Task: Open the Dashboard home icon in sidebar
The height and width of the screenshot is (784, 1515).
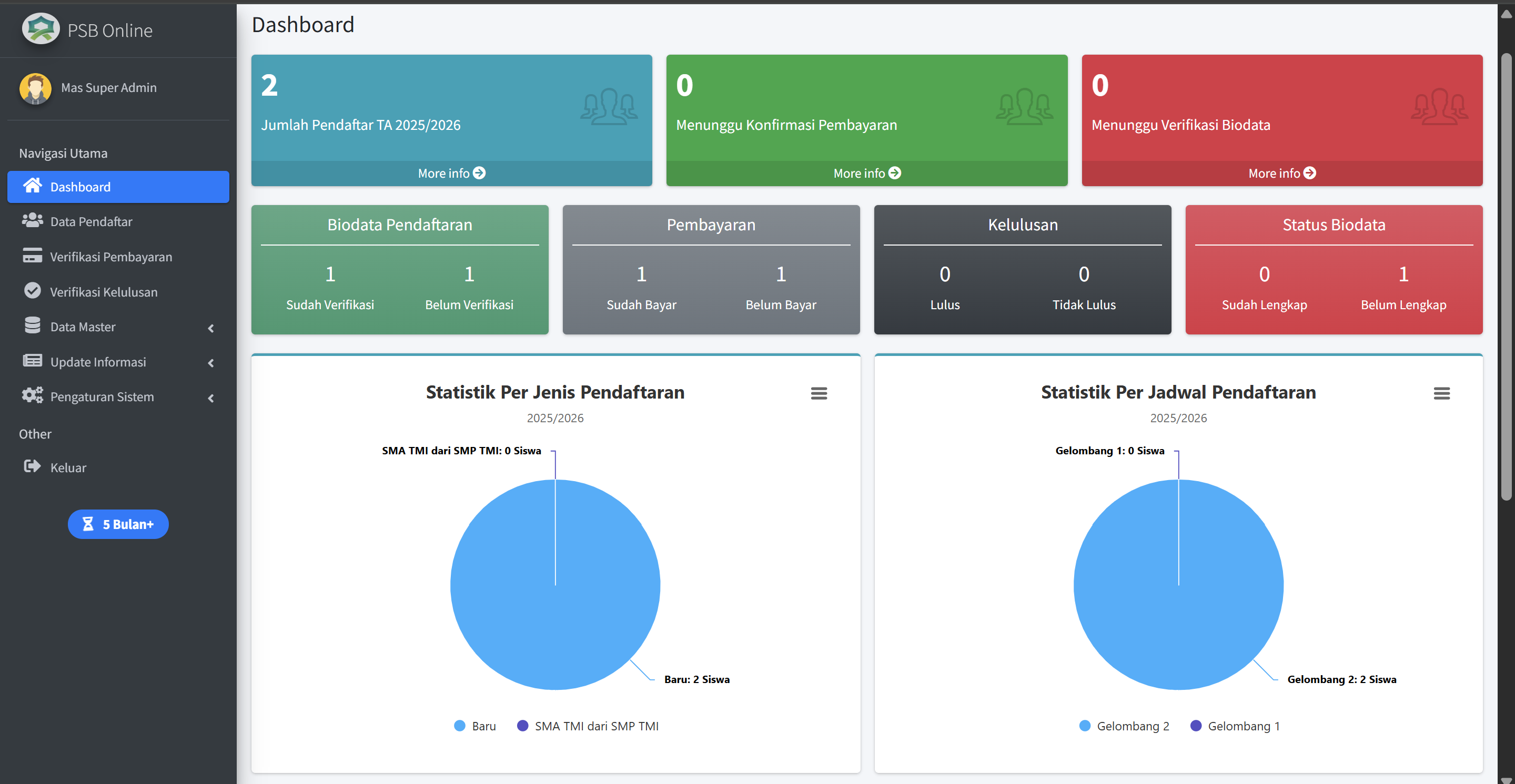Action: pos(32,186)
